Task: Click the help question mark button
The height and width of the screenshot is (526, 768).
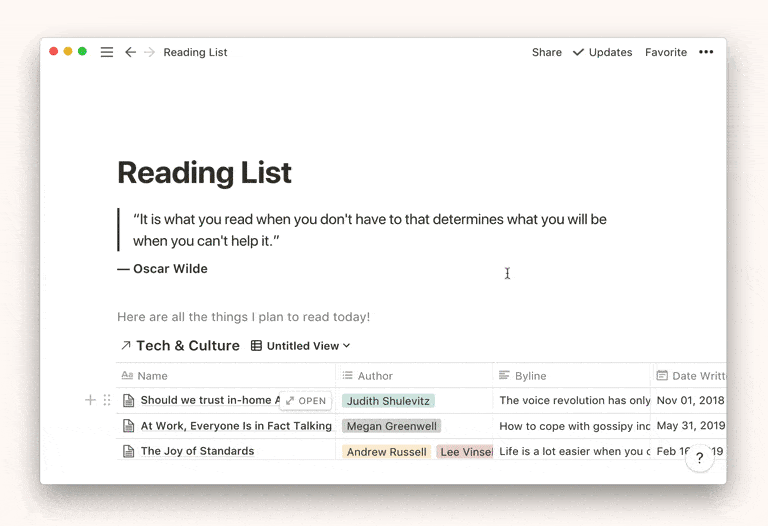Action: pyautogui.click(x=699, y=458)
